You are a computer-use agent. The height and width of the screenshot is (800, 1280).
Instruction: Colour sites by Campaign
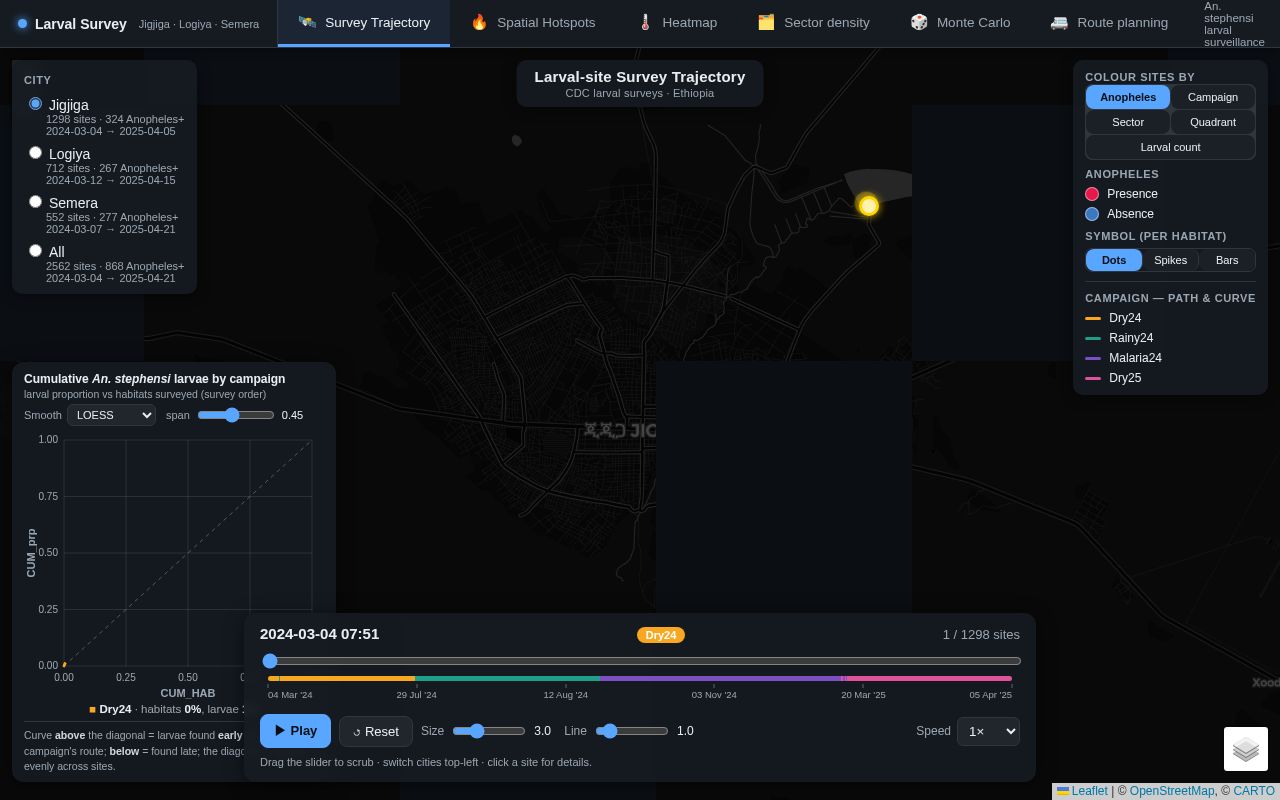tap(1213, 97)
